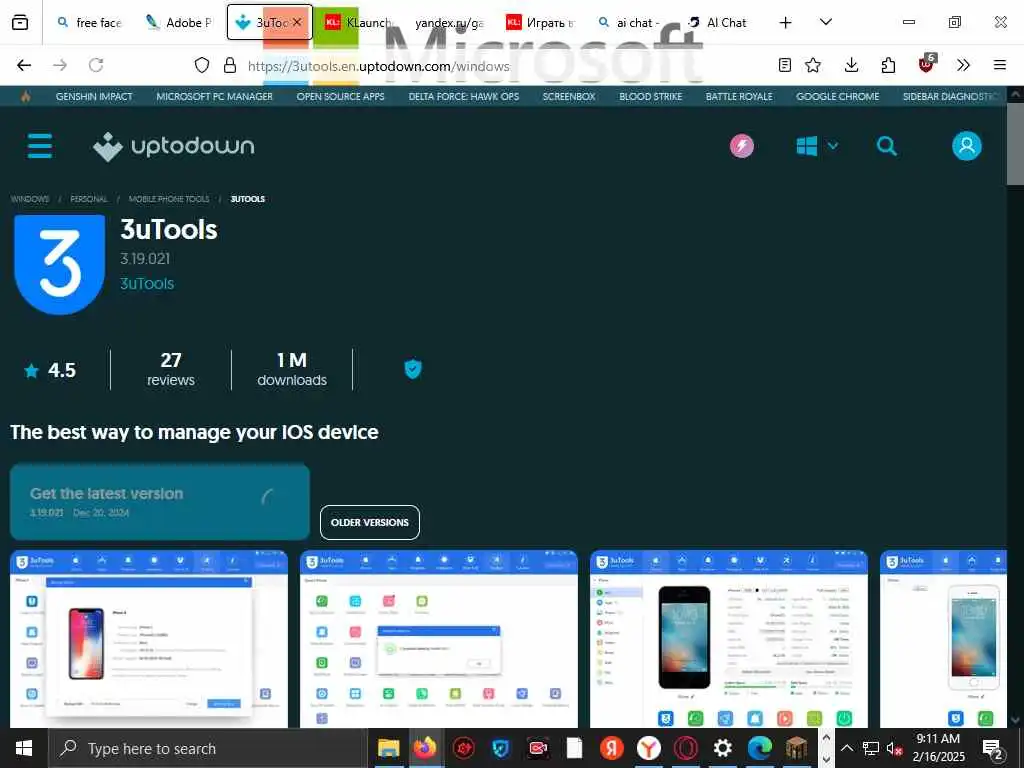Switch to the Adobe P browser tab
Screen dimensions: 1024x768
coord(179,22)
